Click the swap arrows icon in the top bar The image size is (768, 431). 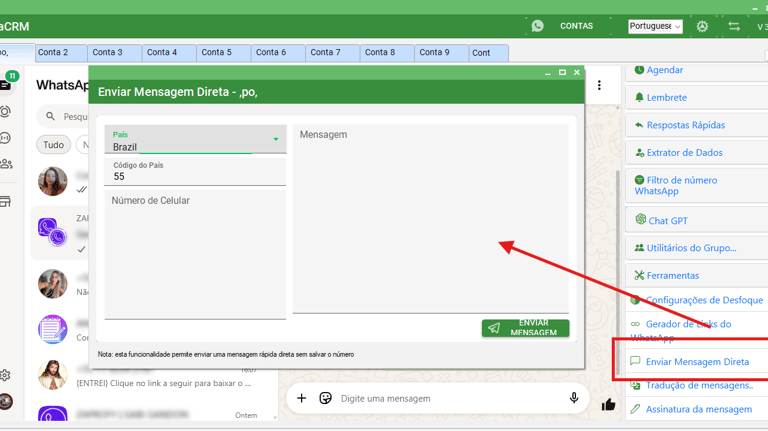[x=734, y=26]
